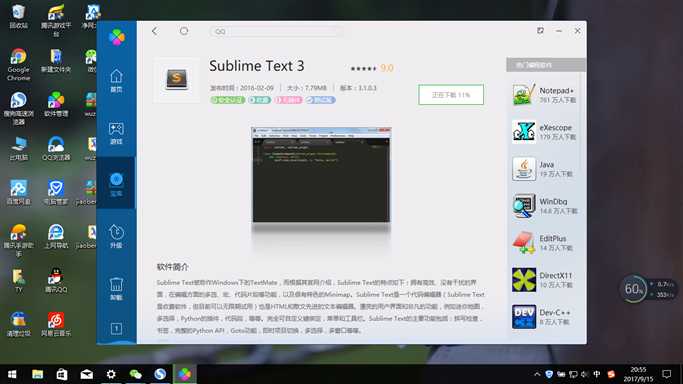Image resolution: width=683 pixels, height=384 pixels.
Task: Click the blue tag badge under app info
Action: [x=320, y=100]
